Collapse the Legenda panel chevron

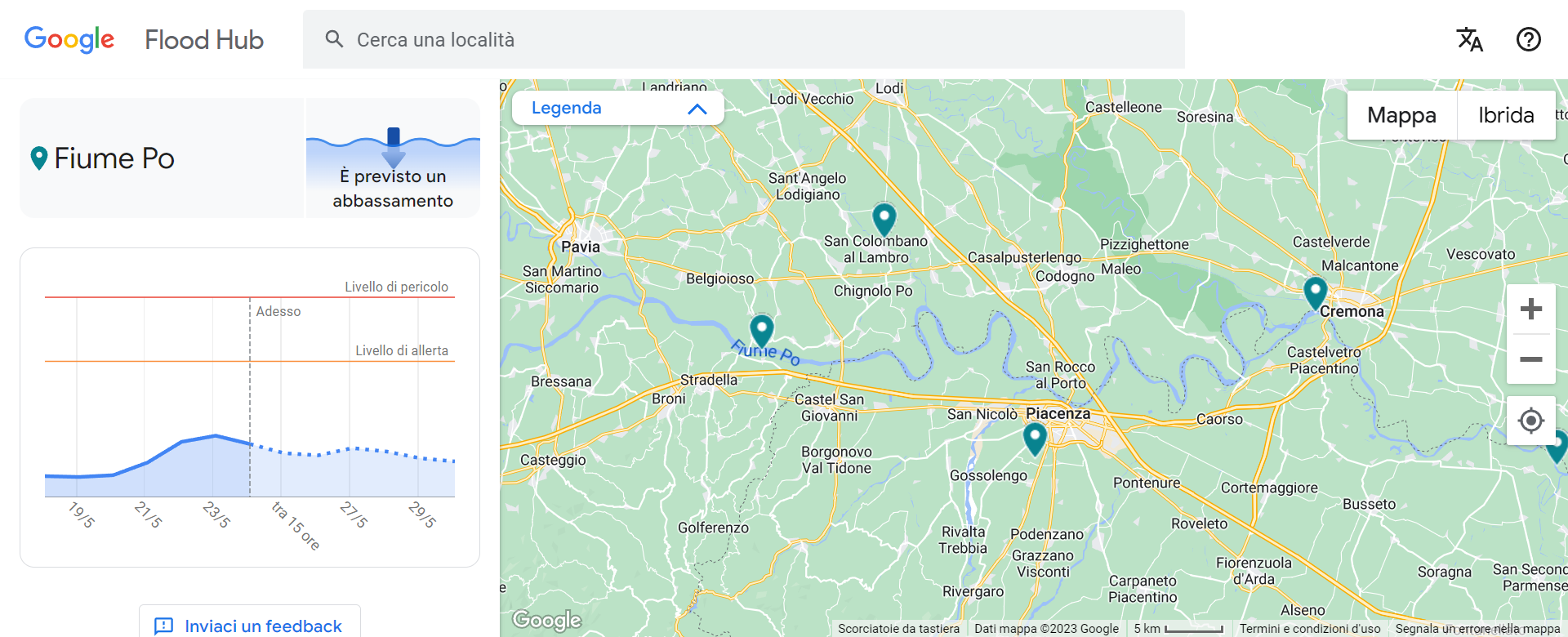[x=697, y=109]
